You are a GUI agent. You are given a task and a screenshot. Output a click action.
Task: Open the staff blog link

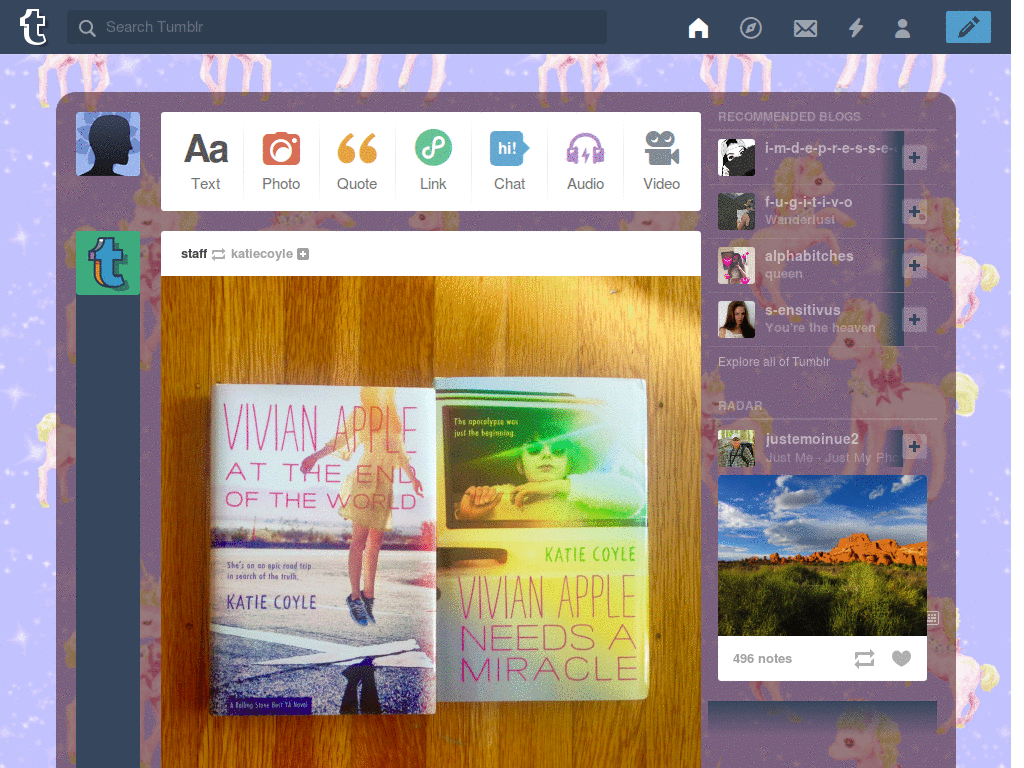[x=194, y=253]
